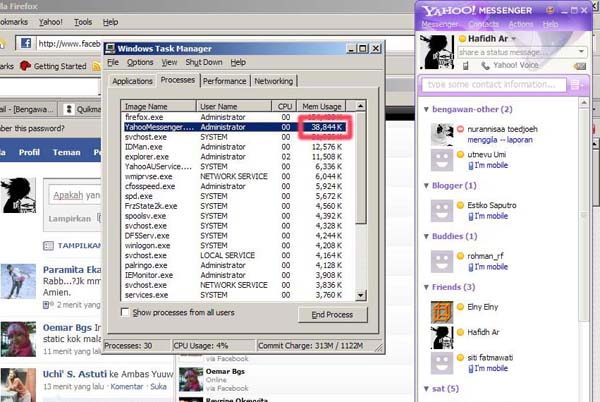Click the Mem Usage column header
Viewport: 600px width, 402px height.
321,106
